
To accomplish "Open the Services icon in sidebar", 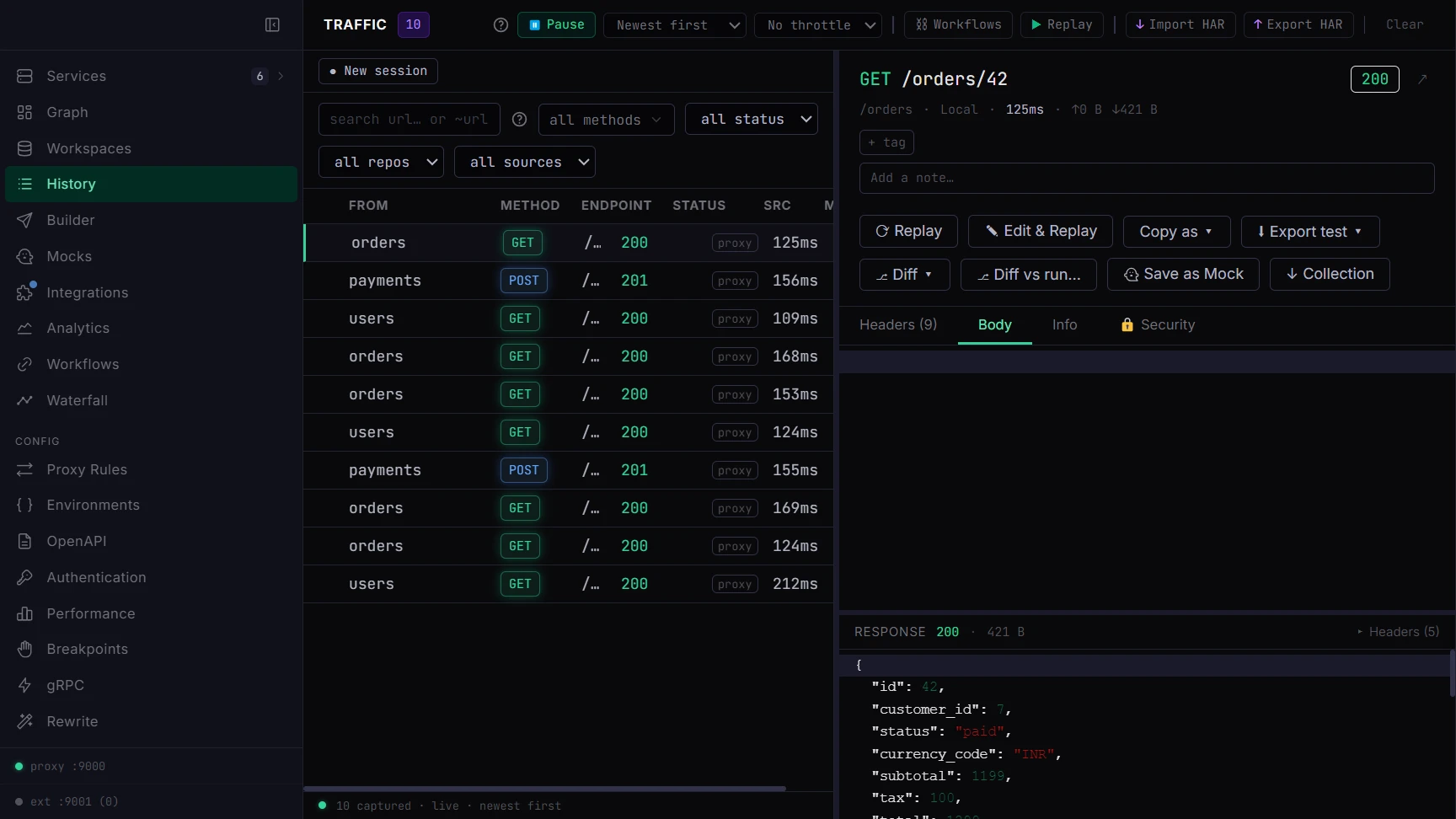I will pos(24,76).
